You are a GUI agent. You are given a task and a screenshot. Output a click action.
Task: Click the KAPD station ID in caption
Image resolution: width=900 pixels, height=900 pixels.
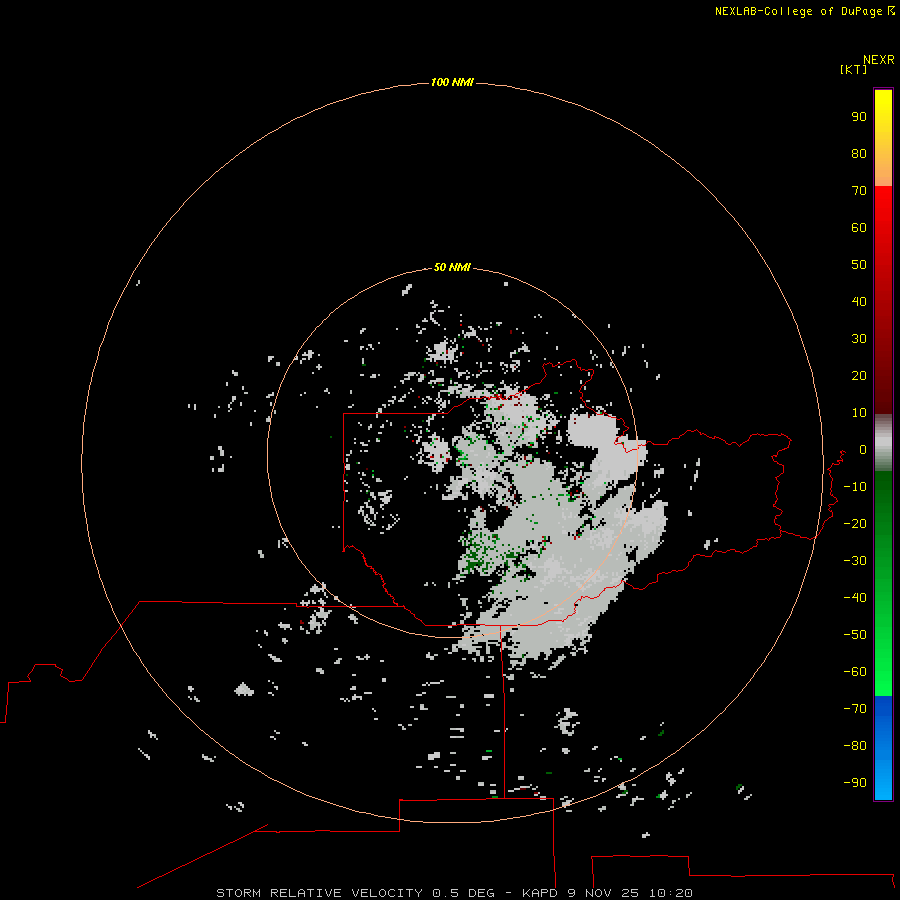(540, 893)
